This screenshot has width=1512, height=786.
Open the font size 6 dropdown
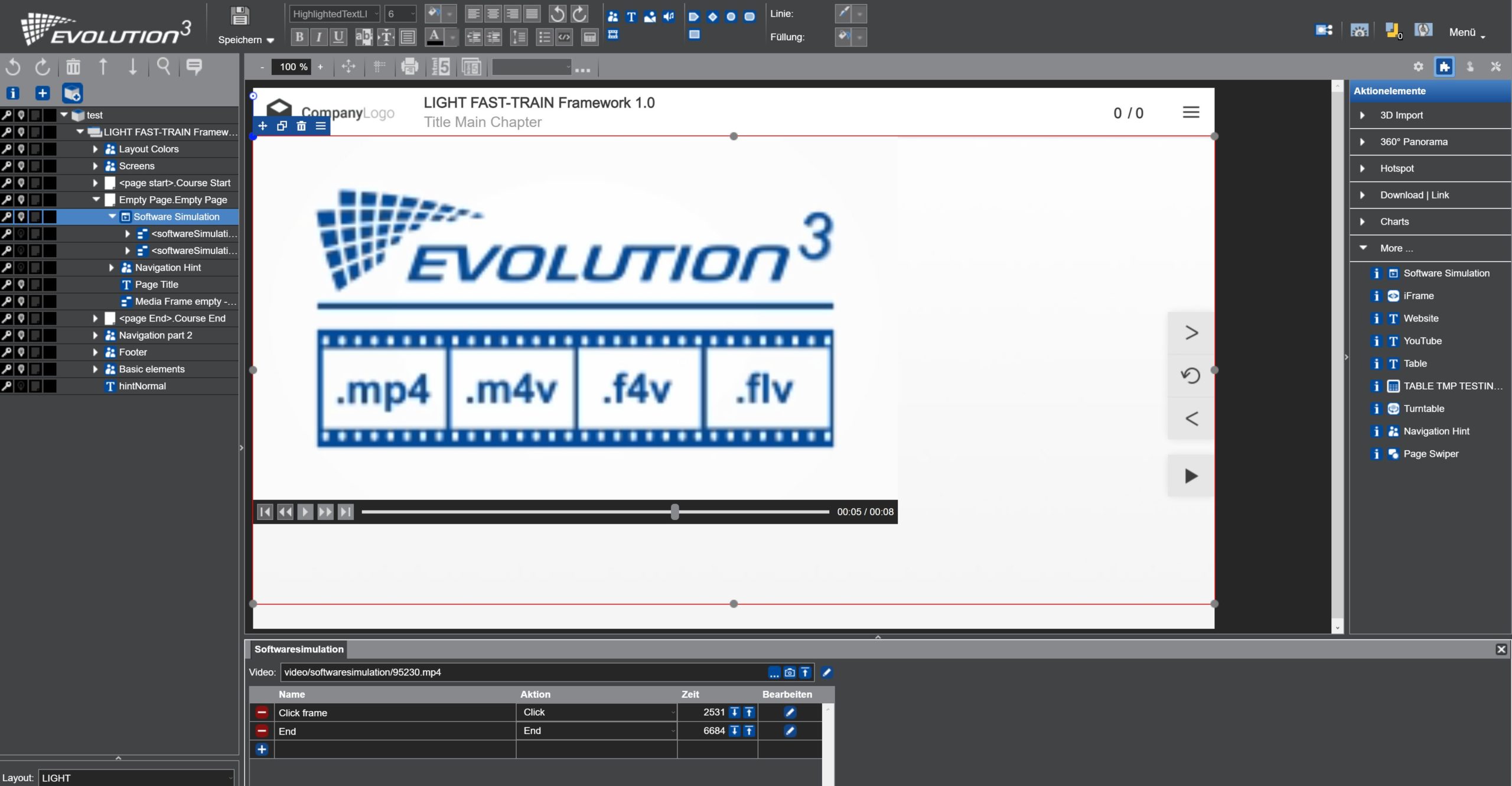[x=400, y=14]
